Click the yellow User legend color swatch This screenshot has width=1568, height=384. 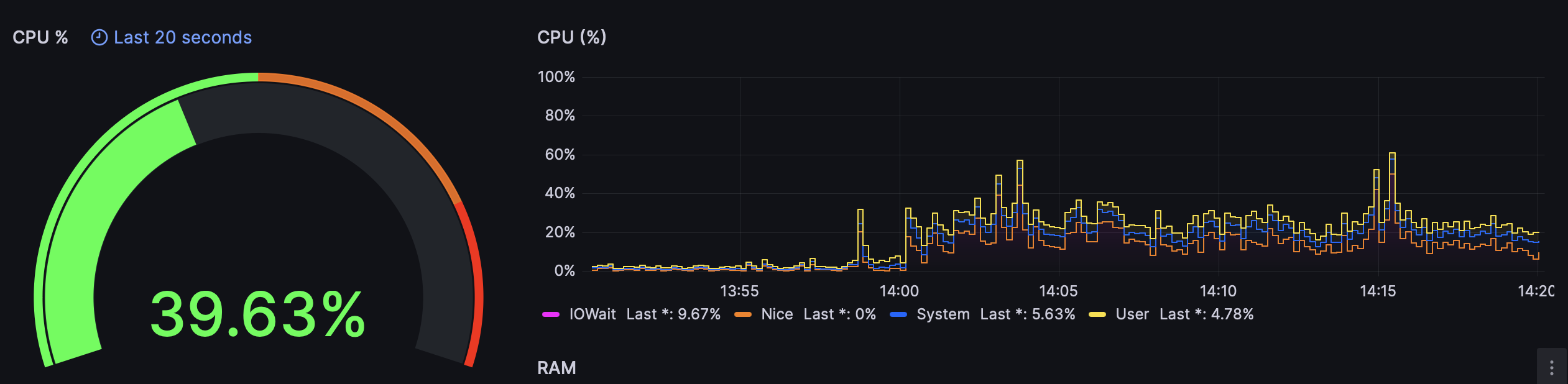[x=1097, y=314]
